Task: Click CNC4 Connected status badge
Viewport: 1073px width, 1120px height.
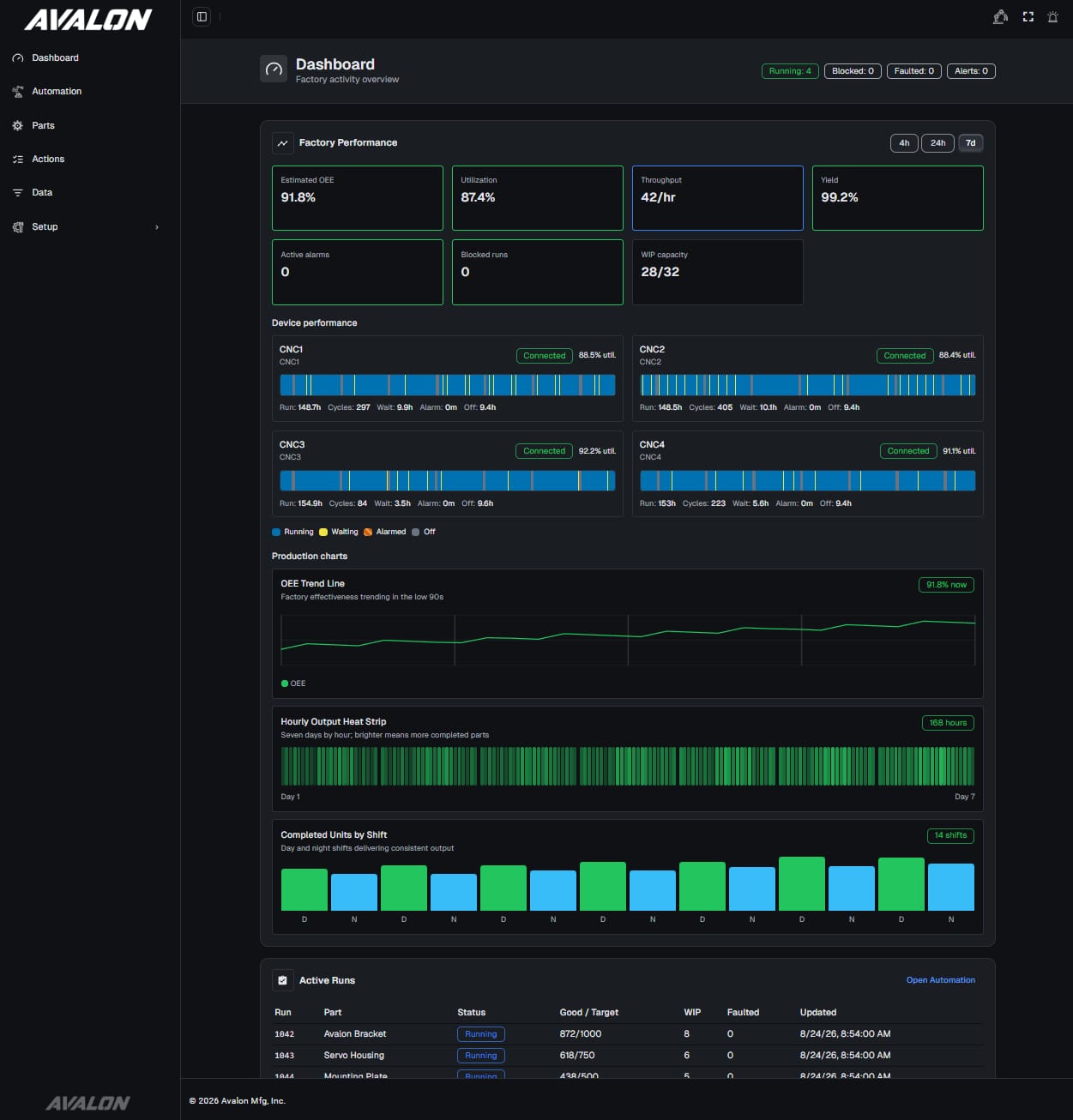Action: [908, 451]
